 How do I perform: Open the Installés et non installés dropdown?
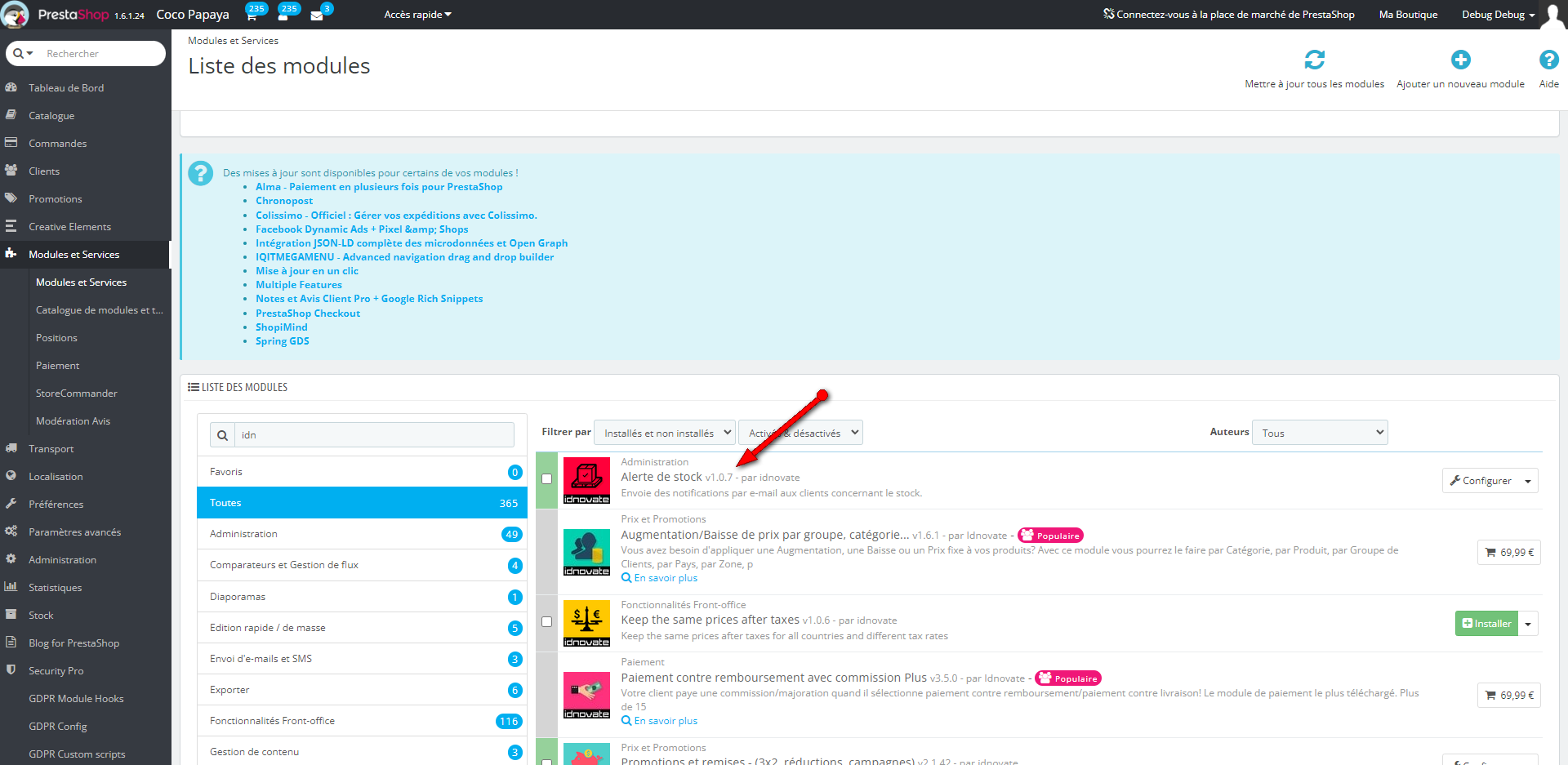[x=665, y=433]
